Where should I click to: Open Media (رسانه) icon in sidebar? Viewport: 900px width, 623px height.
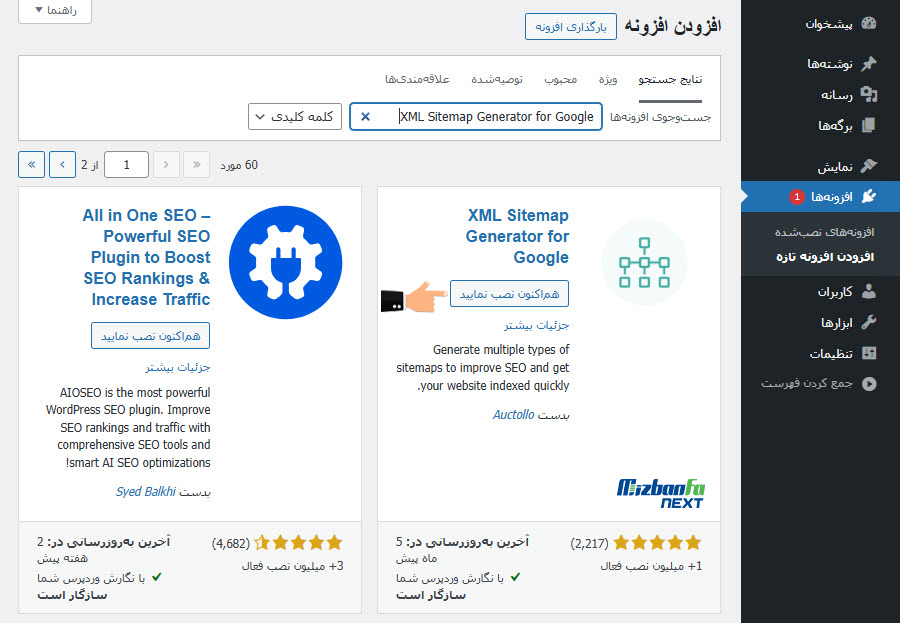[869, 94]
